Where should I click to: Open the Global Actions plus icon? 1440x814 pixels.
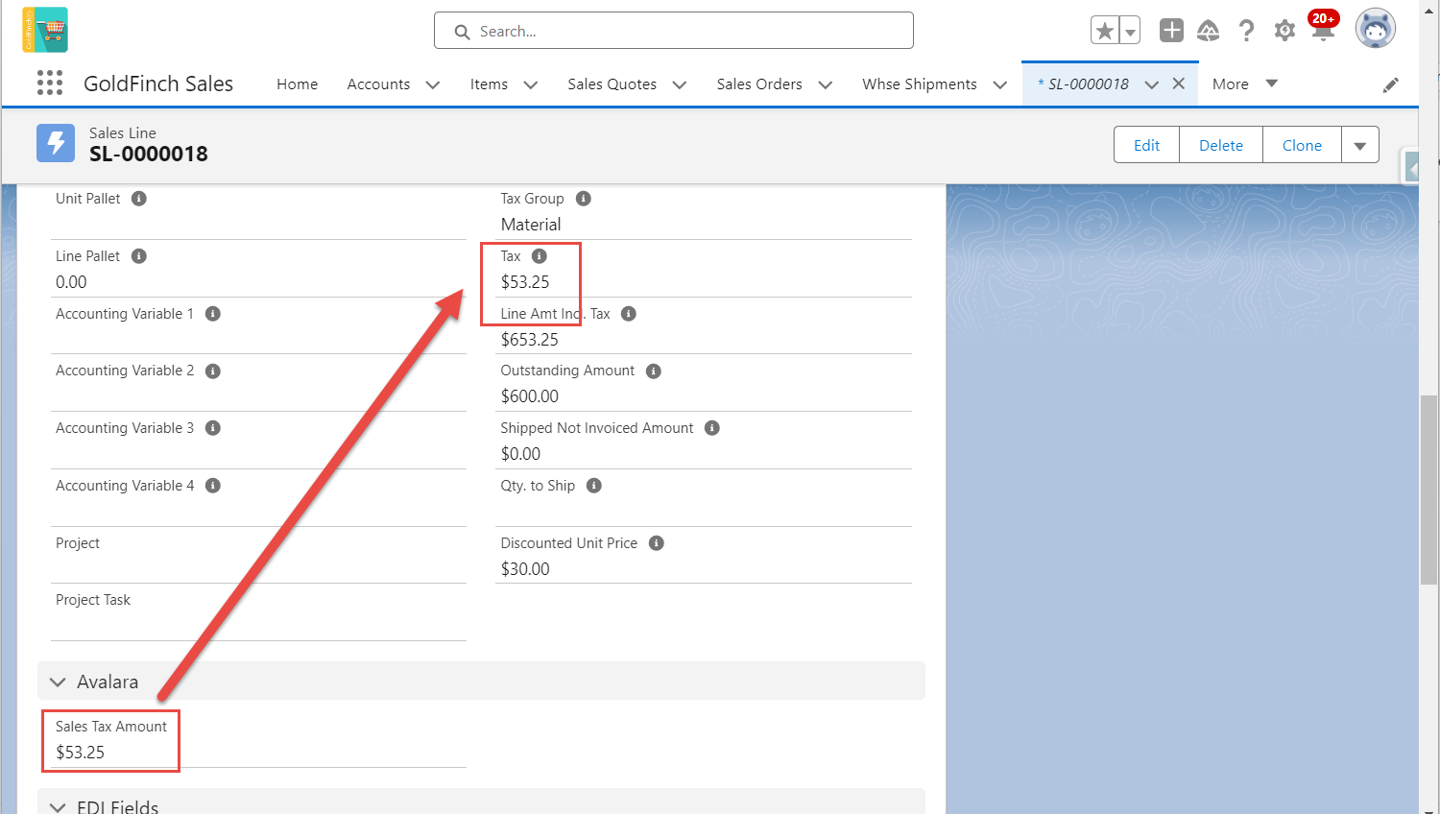1171,31
